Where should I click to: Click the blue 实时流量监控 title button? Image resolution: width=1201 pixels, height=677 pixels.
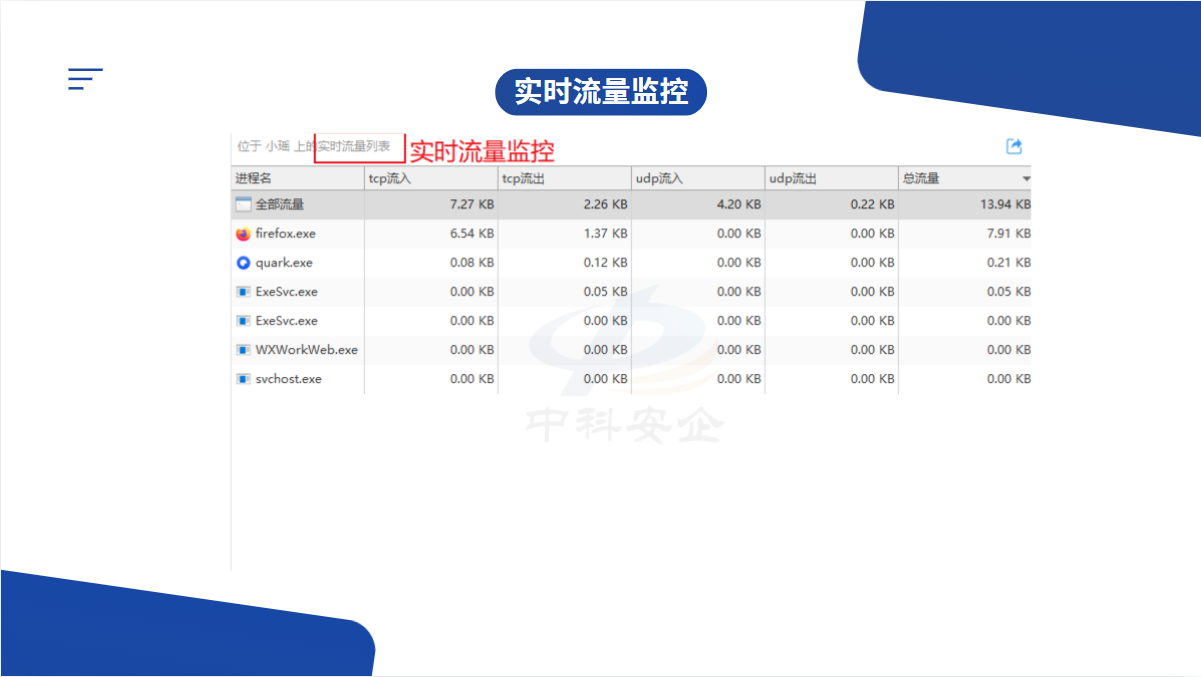601,93
